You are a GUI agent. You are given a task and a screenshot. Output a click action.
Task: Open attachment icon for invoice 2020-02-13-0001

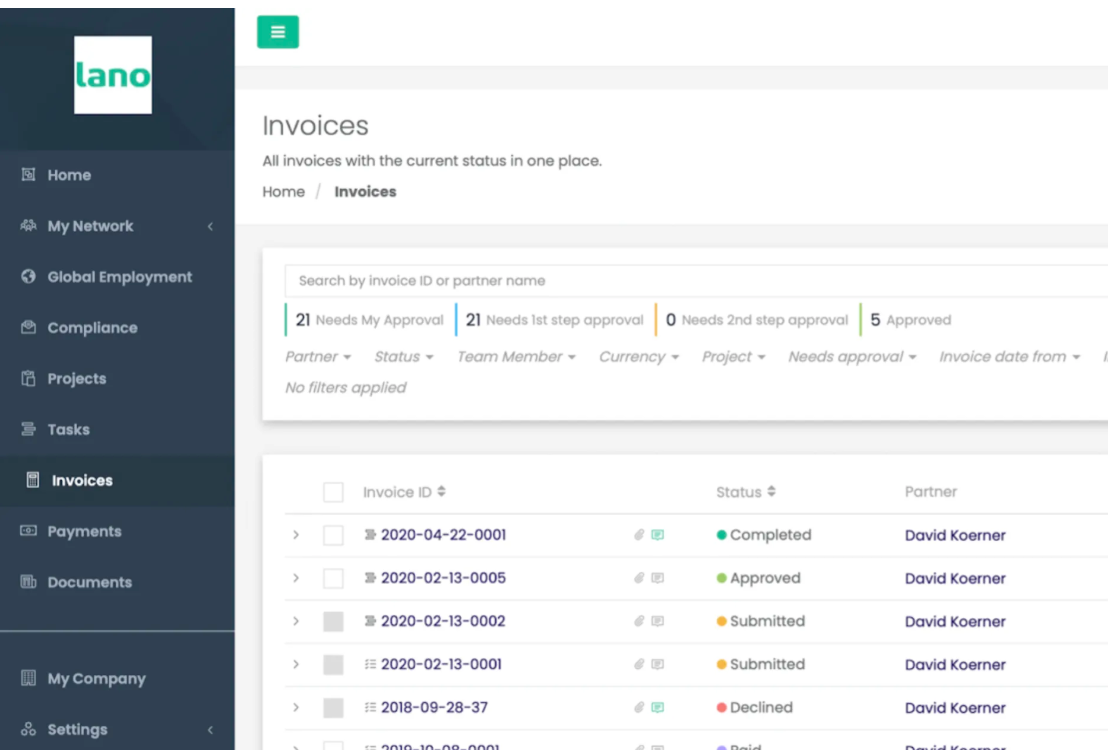(639, 664)
